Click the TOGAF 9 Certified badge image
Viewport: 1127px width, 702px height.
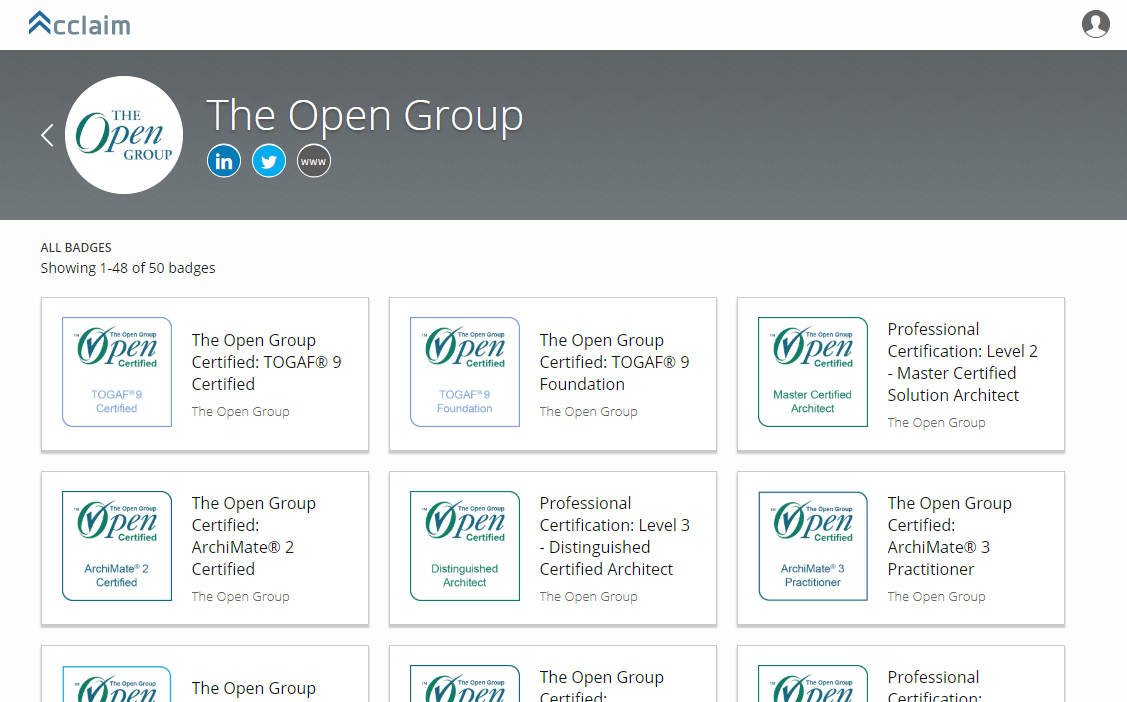[117, 371]
